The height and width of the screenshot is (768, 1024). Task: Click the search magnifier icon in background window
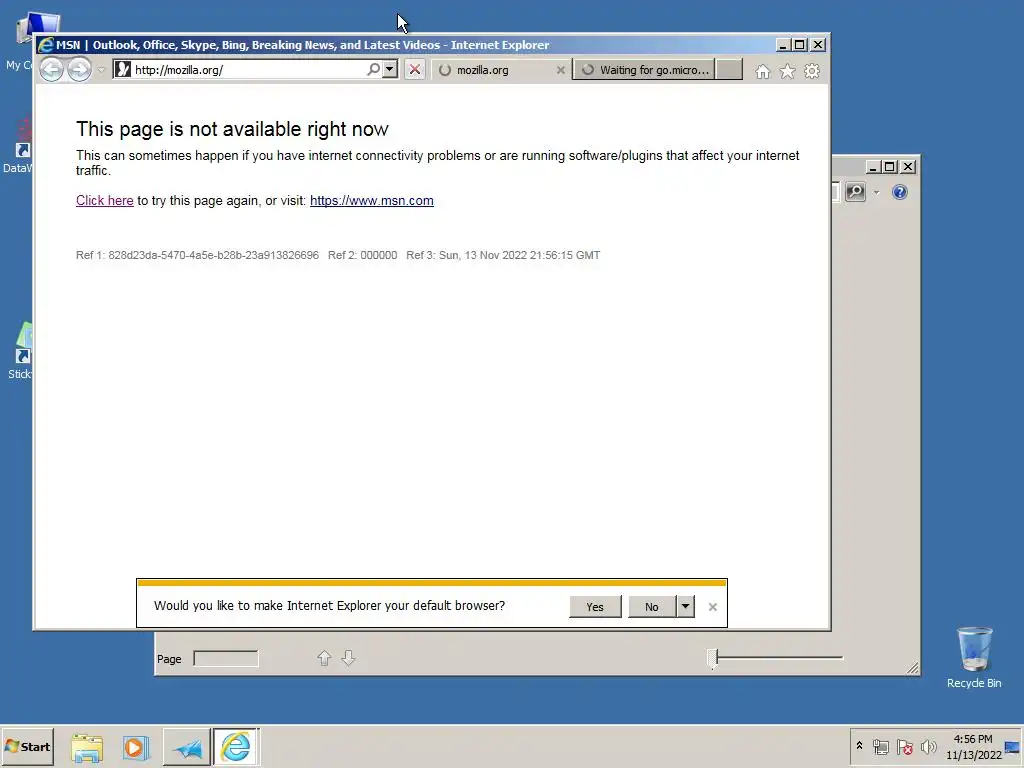(x=856, y=192)
